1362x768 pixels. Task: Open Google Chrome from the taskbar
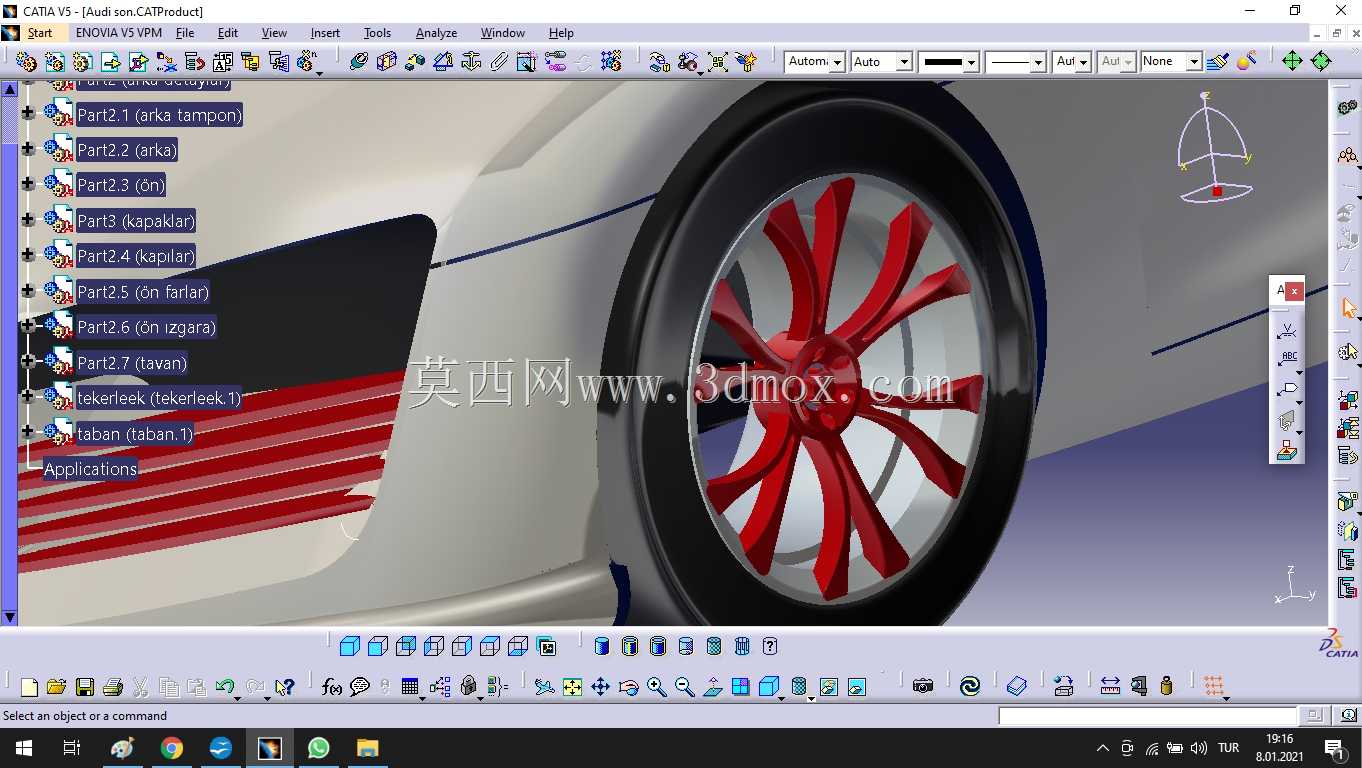172,748
